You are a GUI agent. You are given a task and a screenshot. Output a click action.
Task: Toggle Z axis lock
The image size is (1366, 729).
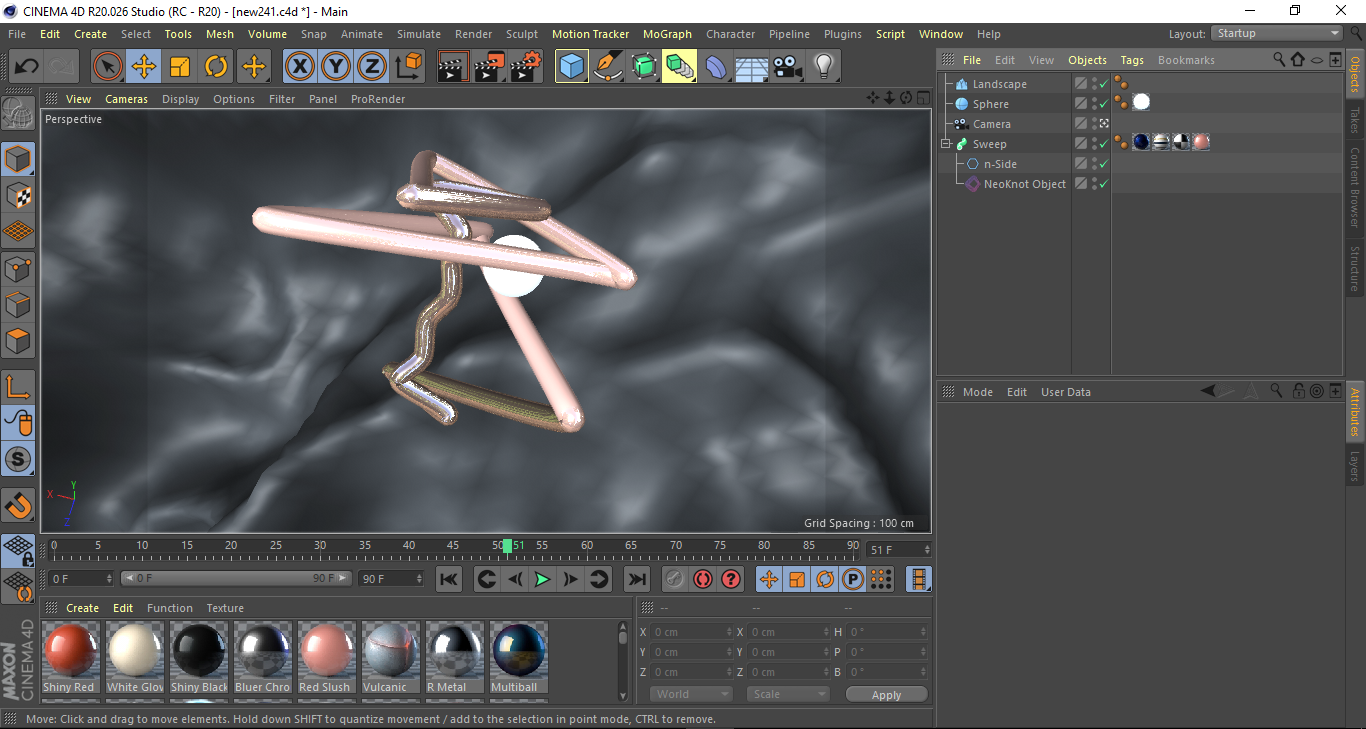click(x=371, y=67)
